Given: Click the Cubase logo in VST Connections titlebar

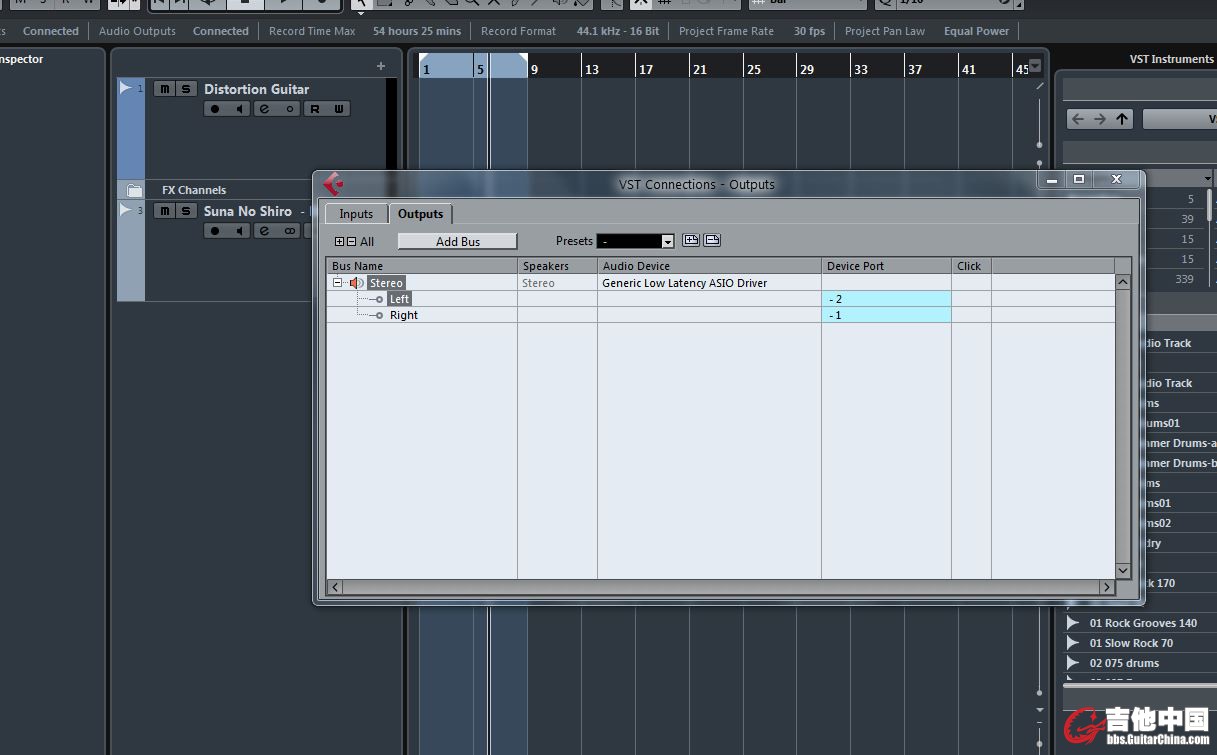Looking at the screenshot, I should [x=333, y=184].
